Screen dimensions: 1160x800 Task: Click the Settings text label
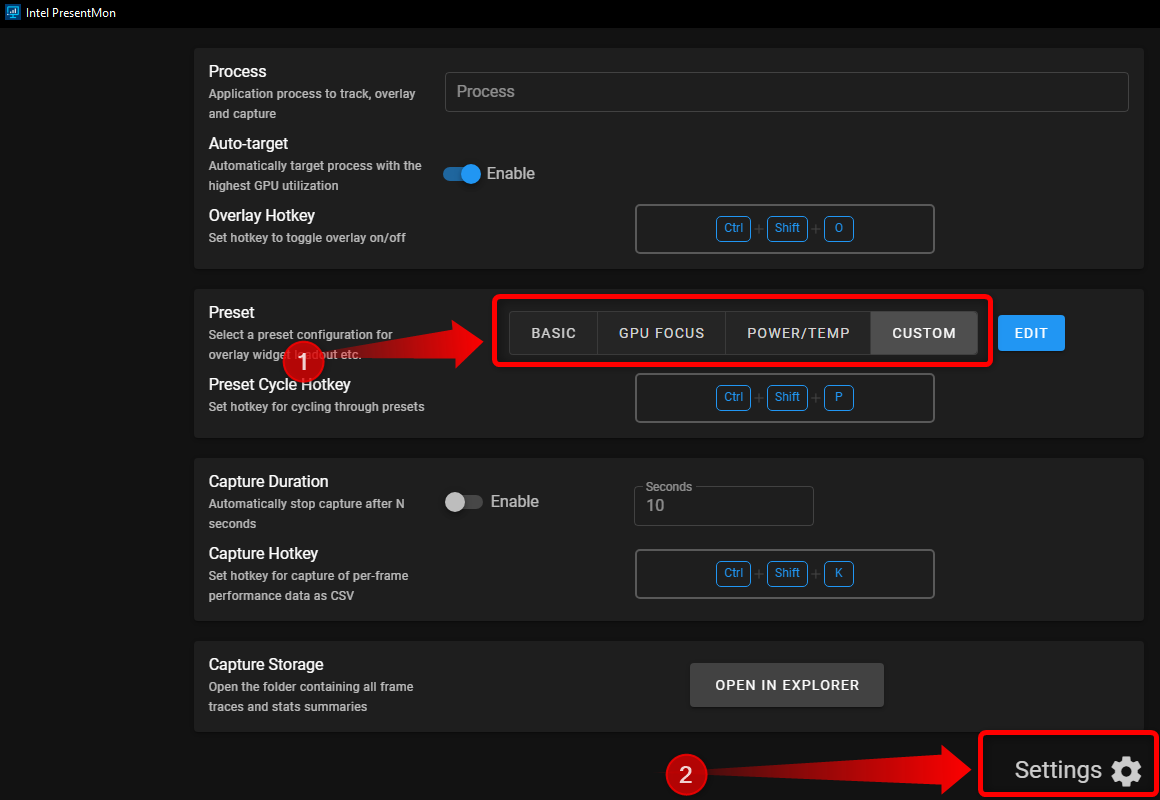pos(1058,770)
